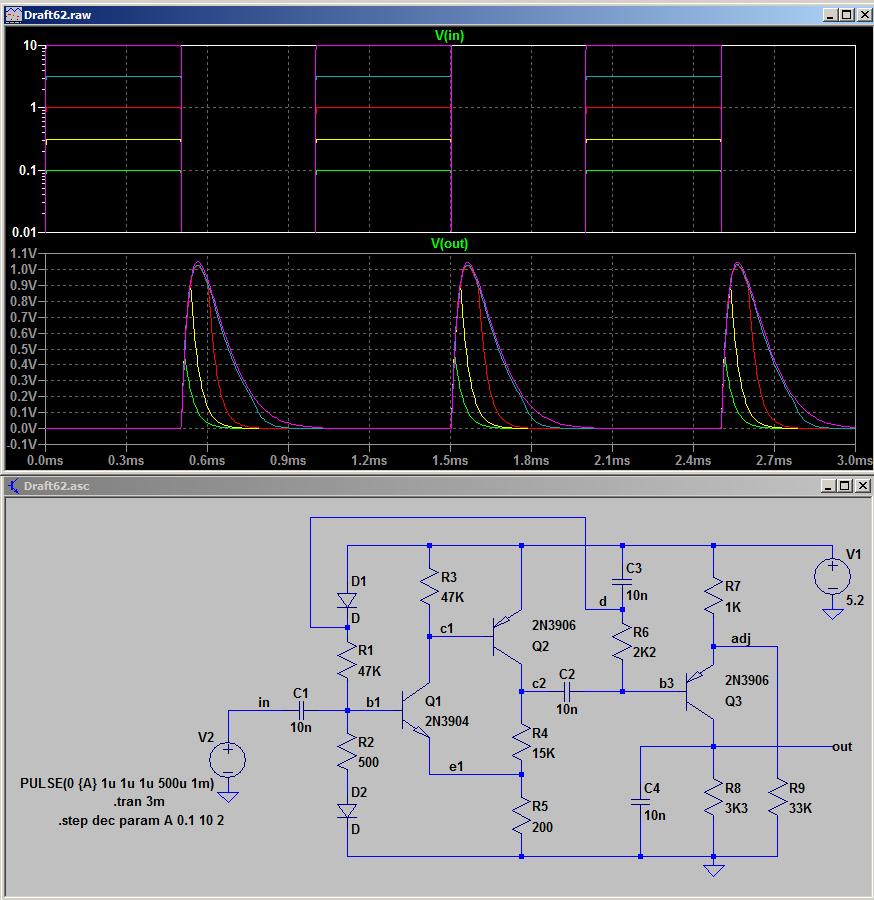This screenshot has height=900, width=874.
Task: Select resistor R5 200 symbol
Action: click(x=521, y=816)
